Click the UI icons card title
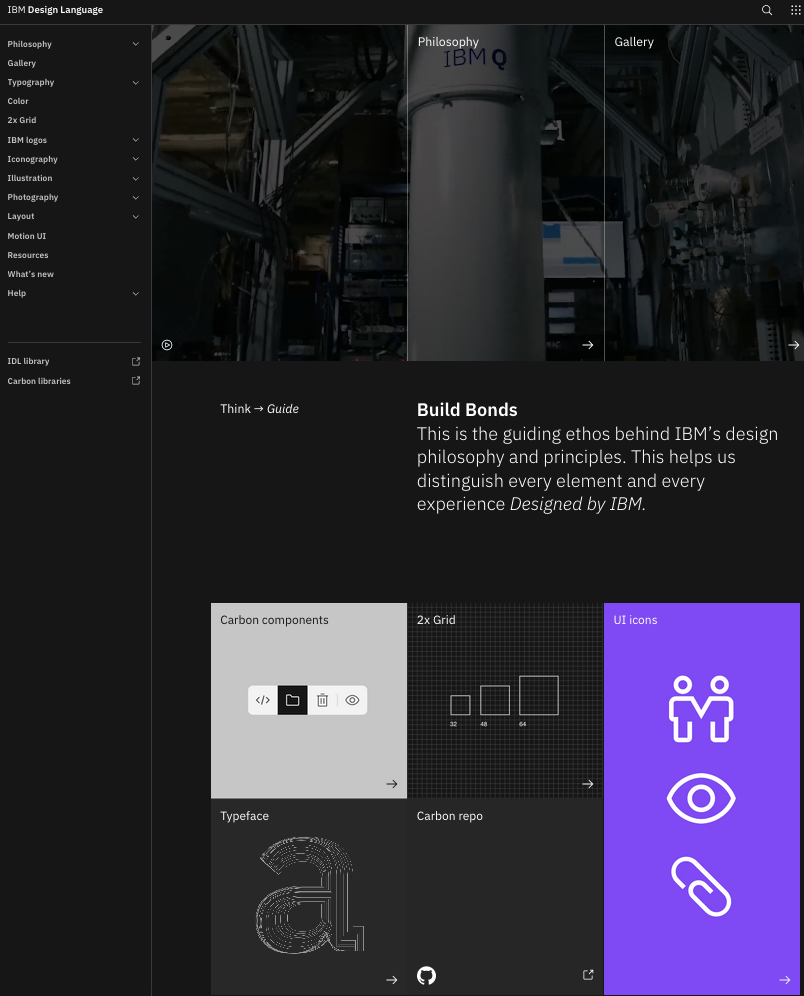The height and width of the screenshot is (996, 804). 635,620
